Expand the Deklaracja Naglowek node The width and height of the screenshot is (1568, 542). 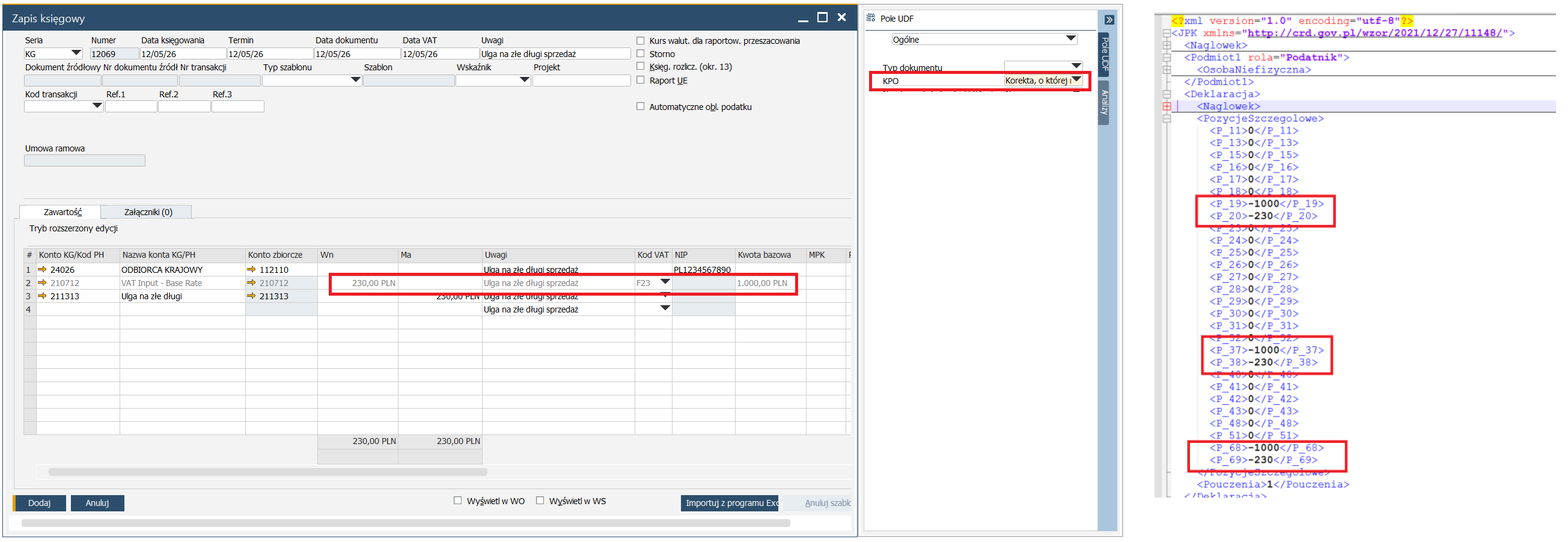(x=1167, y=106)
